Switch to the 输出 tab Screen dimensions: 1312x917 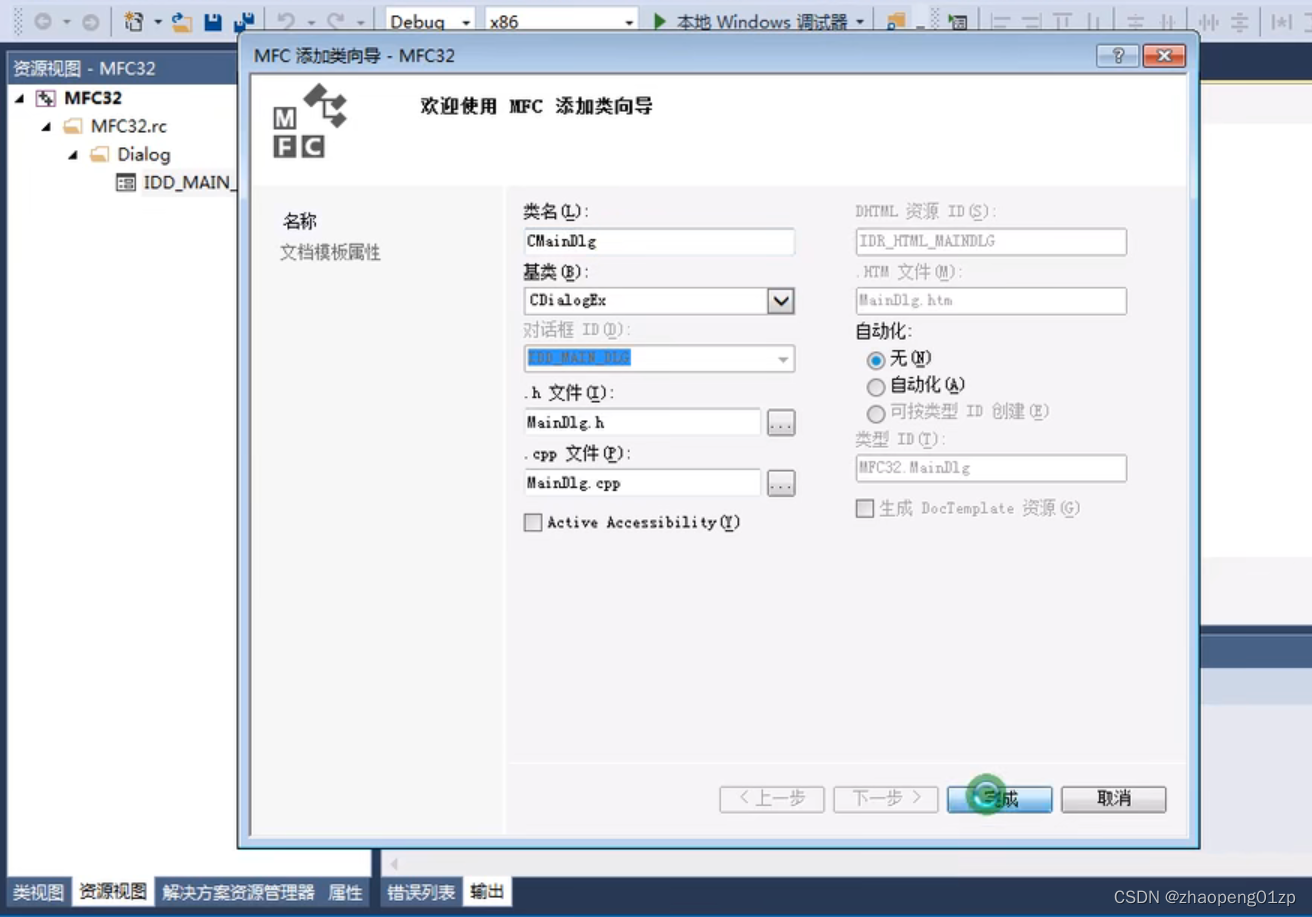pyautogui.click(x=487, y=892)
